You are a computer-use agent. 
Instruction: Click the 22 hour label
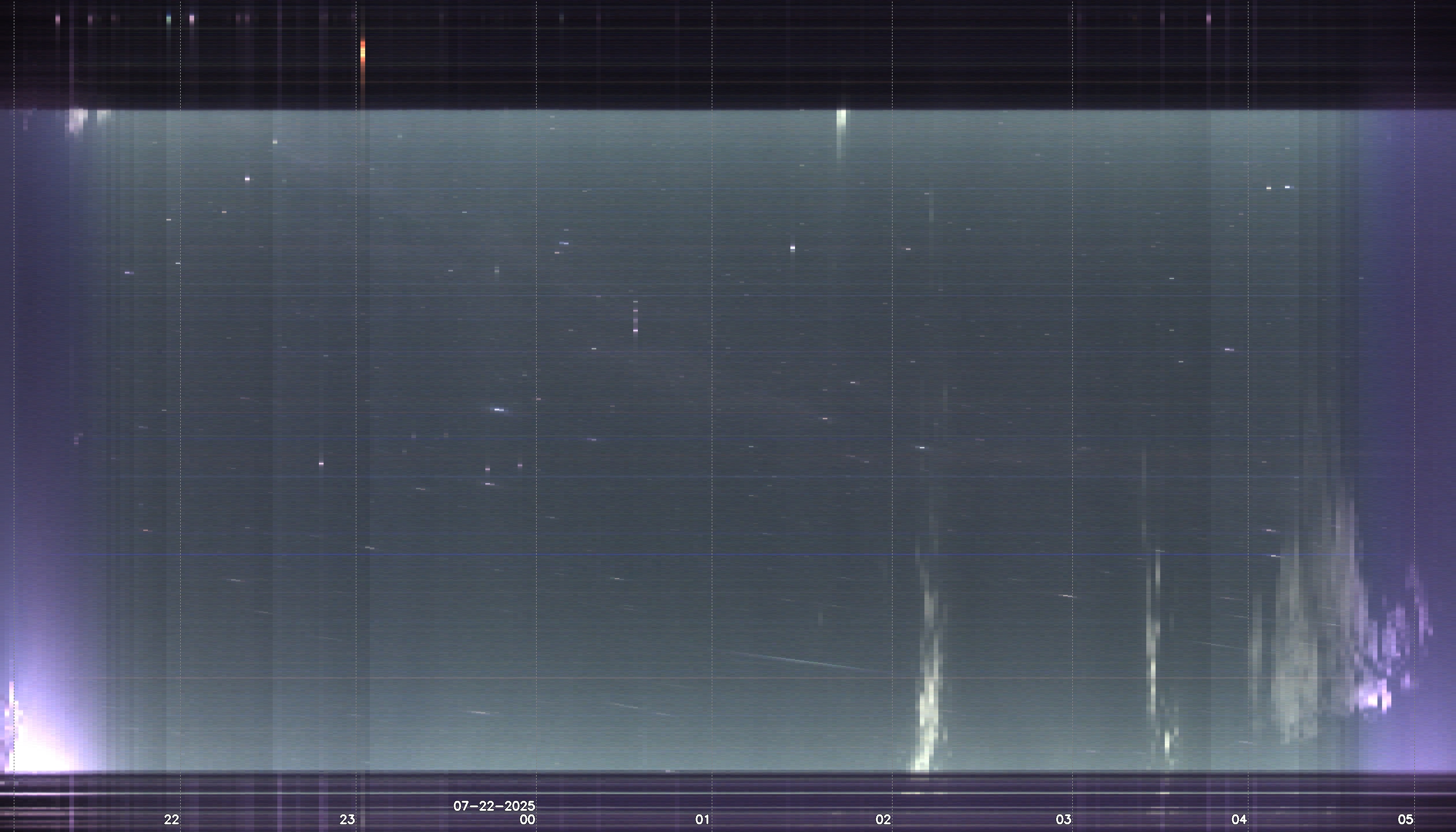[171, 819]
